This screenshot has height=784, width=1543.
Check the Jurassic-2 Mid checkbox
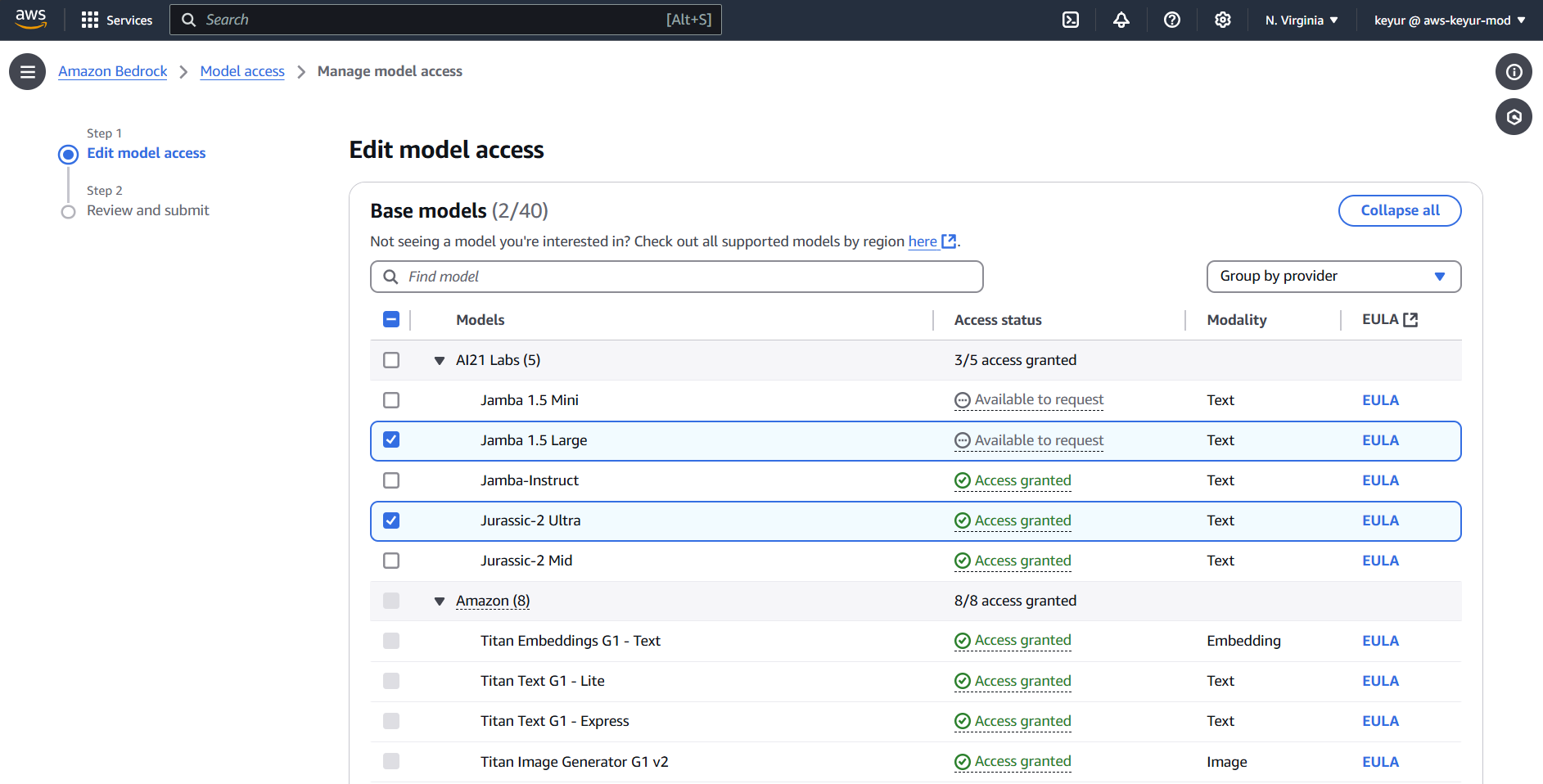tap(391, 561)
